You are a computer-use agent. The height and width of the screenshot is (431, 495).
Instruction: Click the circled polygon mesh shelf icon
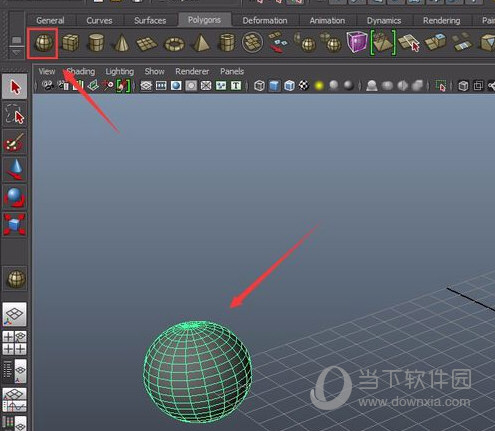coord(252,43)
